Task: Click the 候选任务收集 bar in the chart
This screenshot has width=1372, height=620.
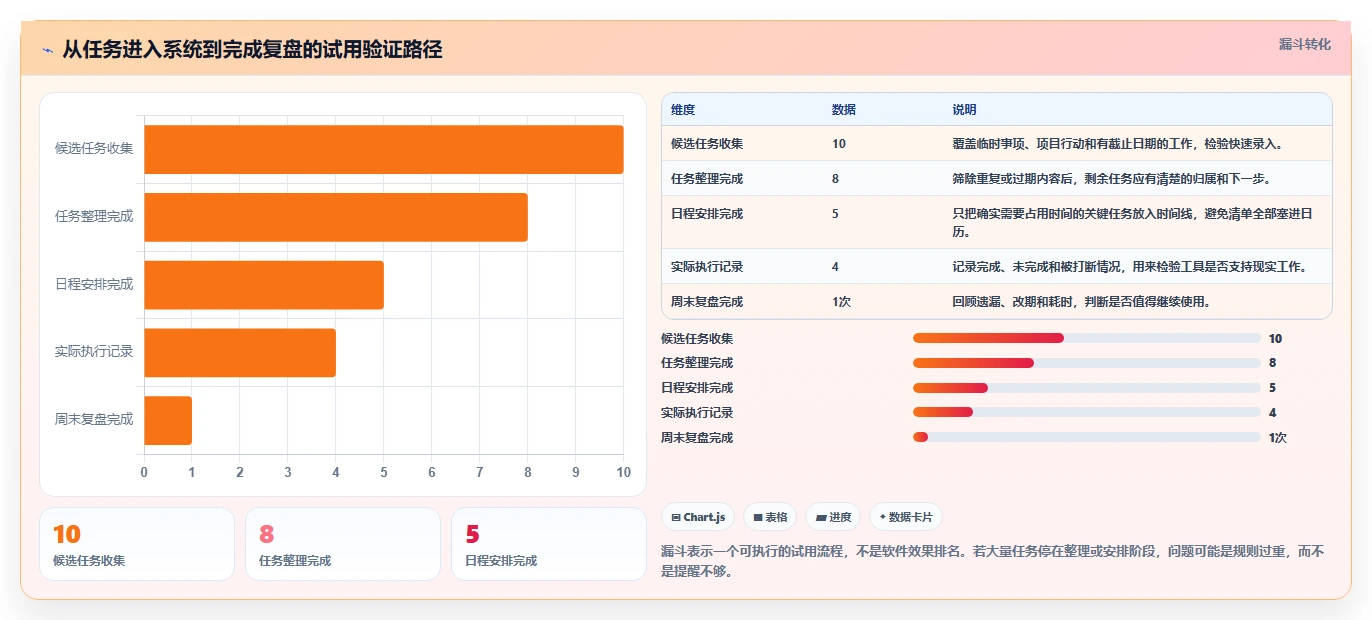Action: point(384,149)
